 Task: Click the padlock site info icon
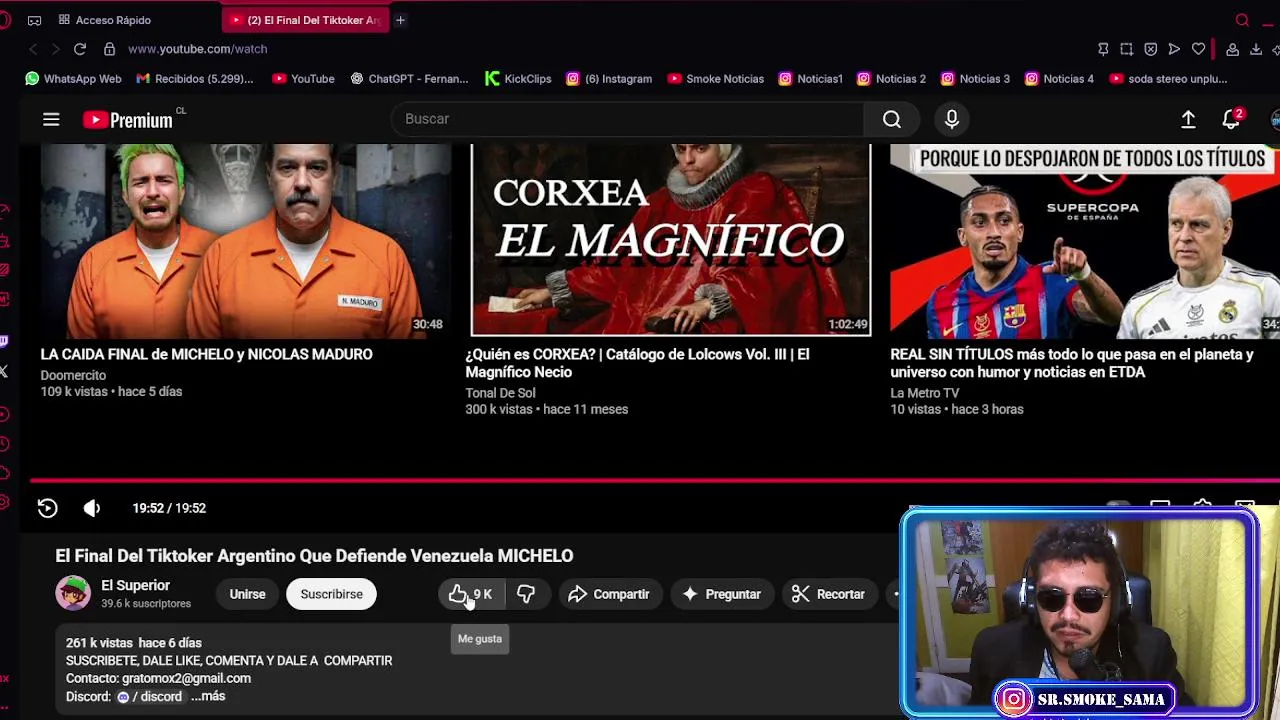(x=109, y=48)
